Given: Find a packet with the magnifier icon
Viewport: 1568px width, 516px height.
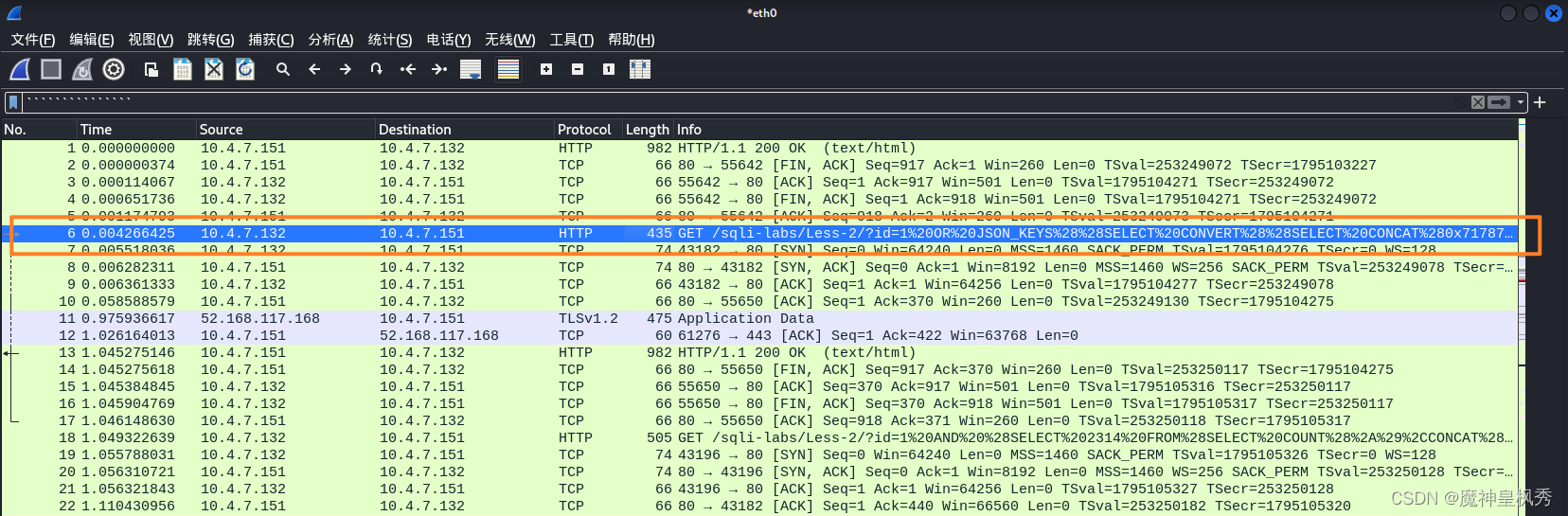Looking at the screenshot, I should coord(283,69).
